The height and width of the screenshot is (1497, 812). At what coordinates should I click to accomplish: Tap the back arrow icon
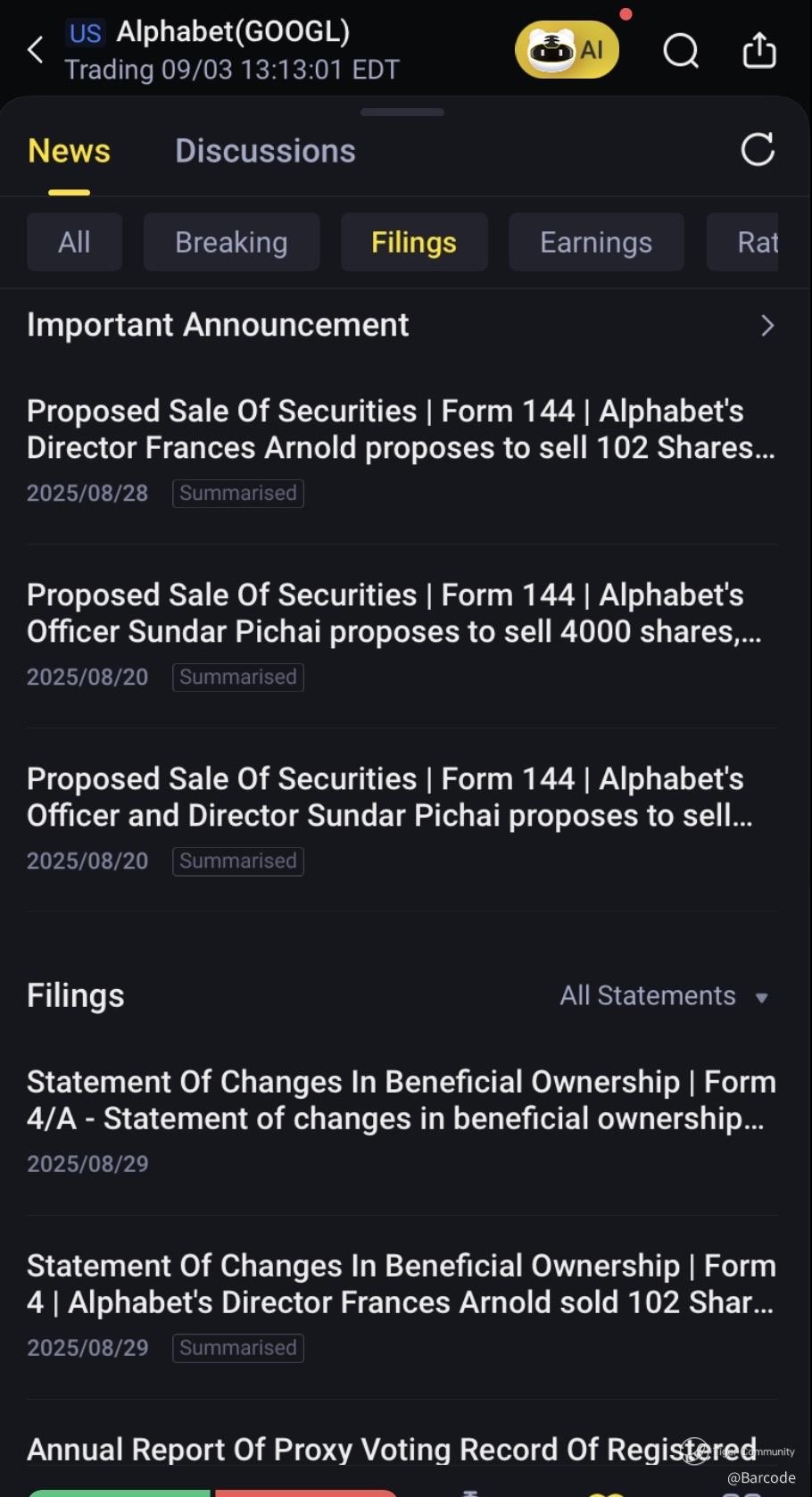click(36, 50)
